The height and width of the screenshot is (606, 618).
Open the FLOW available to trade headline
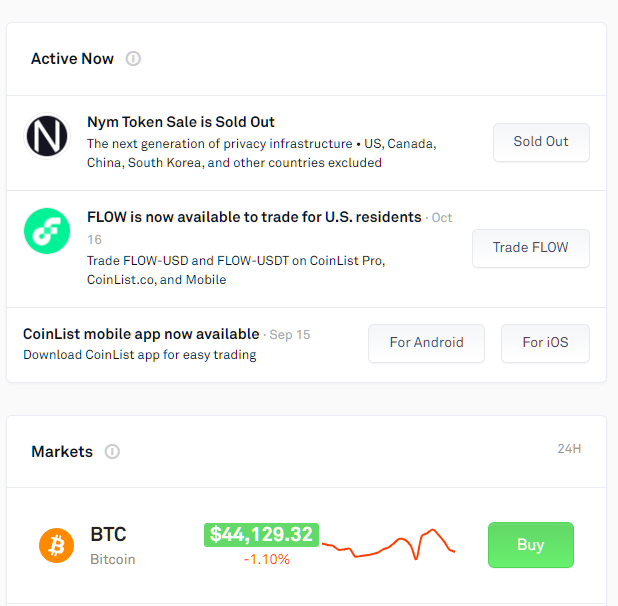[254, 217]
